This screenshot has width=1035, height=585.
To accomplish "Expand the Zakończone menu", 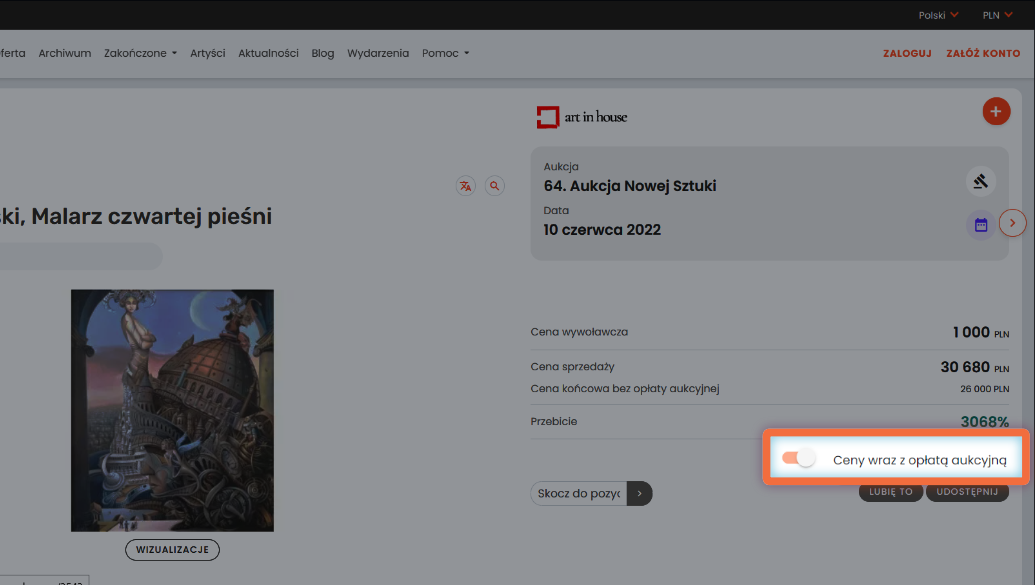I will (x=140, y=53).
